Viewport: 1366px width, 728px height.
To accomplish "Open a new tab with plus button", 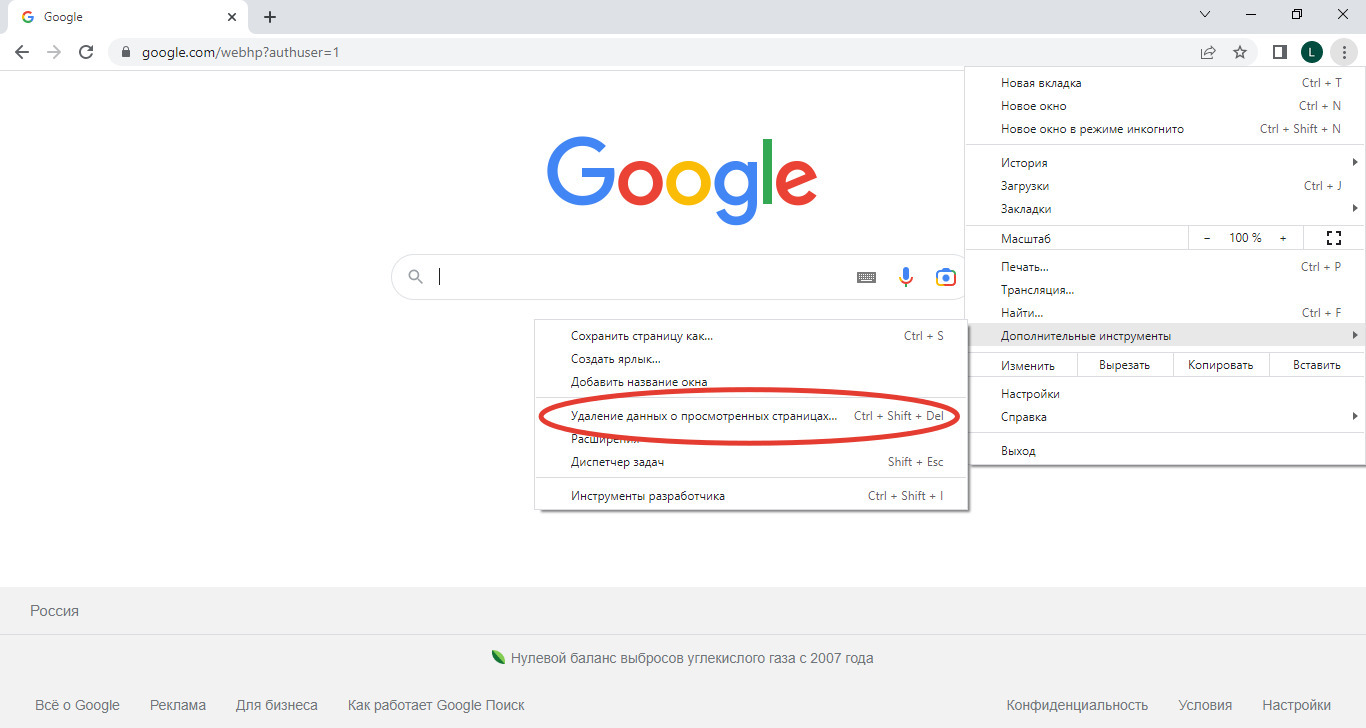I will (x=270, y=17).
